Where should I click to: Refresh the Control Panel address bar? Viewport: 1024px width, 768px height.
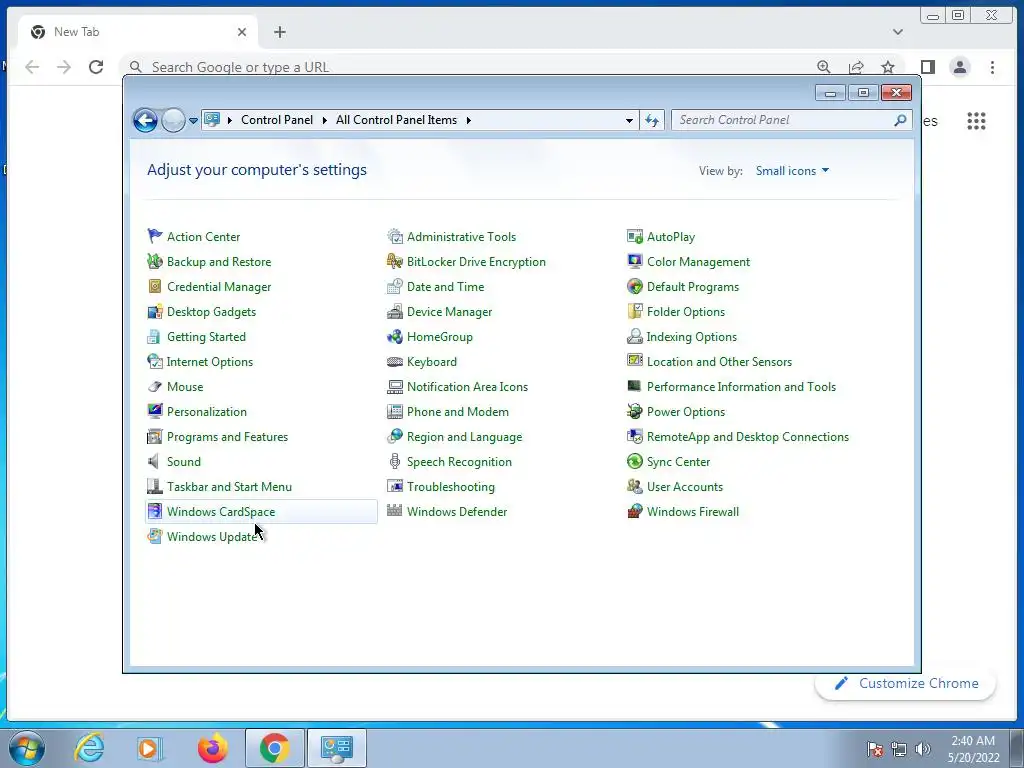(x=652, y=120)
